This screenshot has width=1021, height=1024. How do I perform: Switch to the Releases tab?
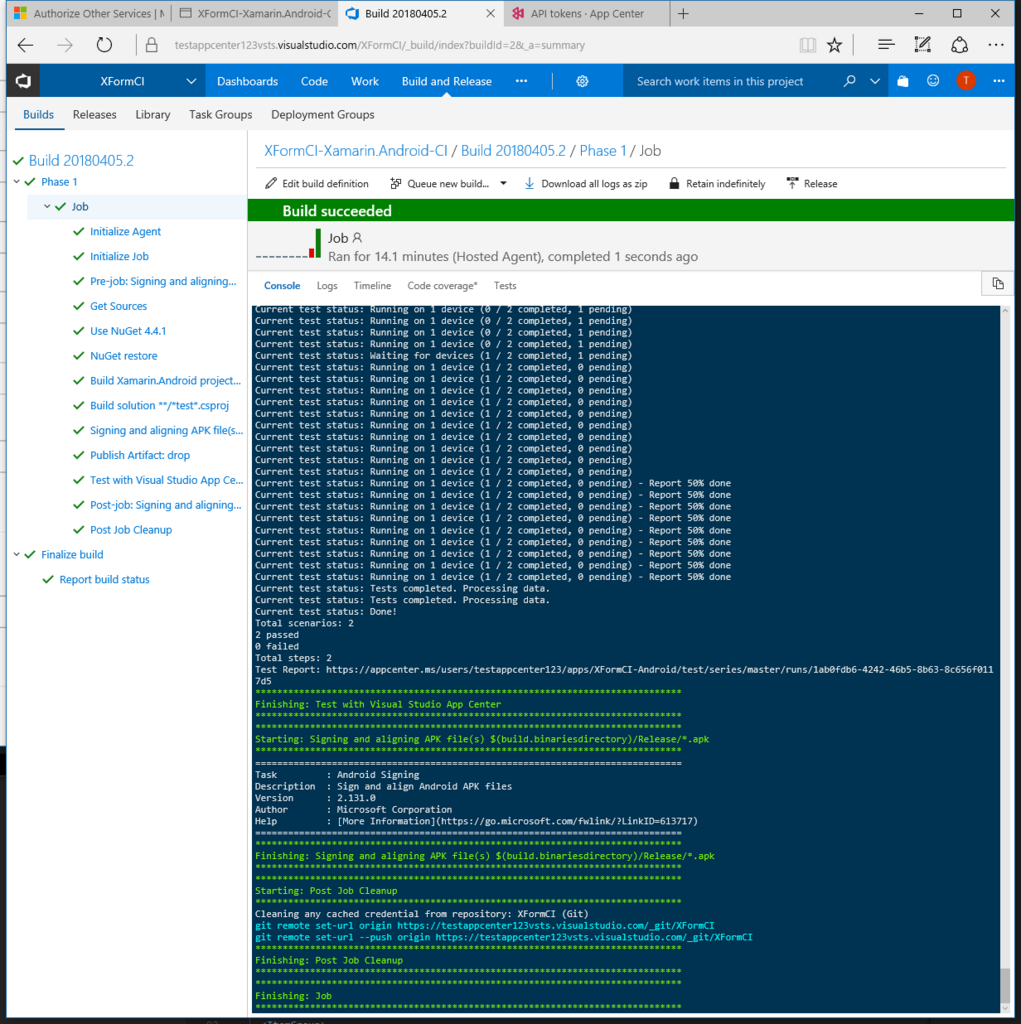[95, 114]
